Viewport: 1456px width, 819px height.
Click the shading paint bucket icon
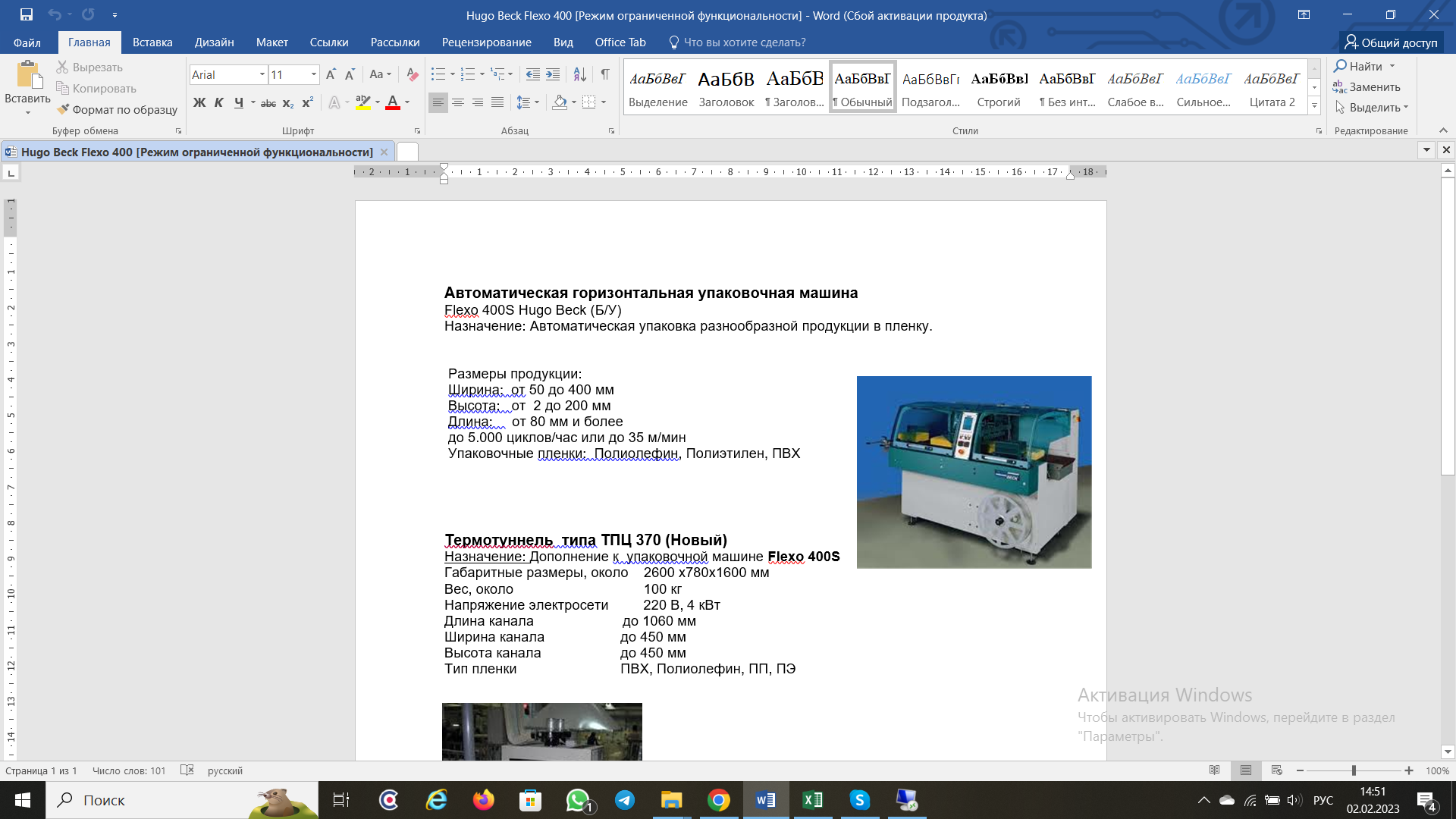[x=560, y=102]
